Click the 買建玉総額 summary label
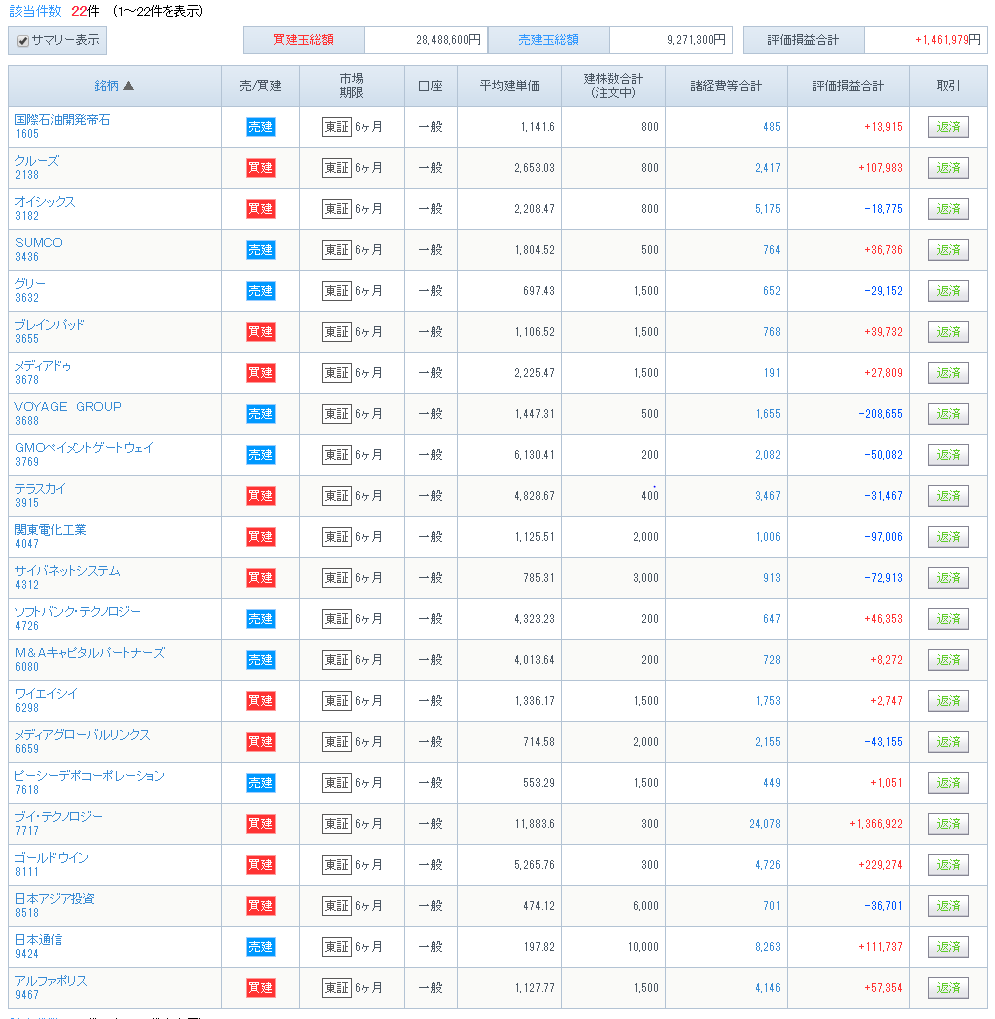 click(303, 40)
